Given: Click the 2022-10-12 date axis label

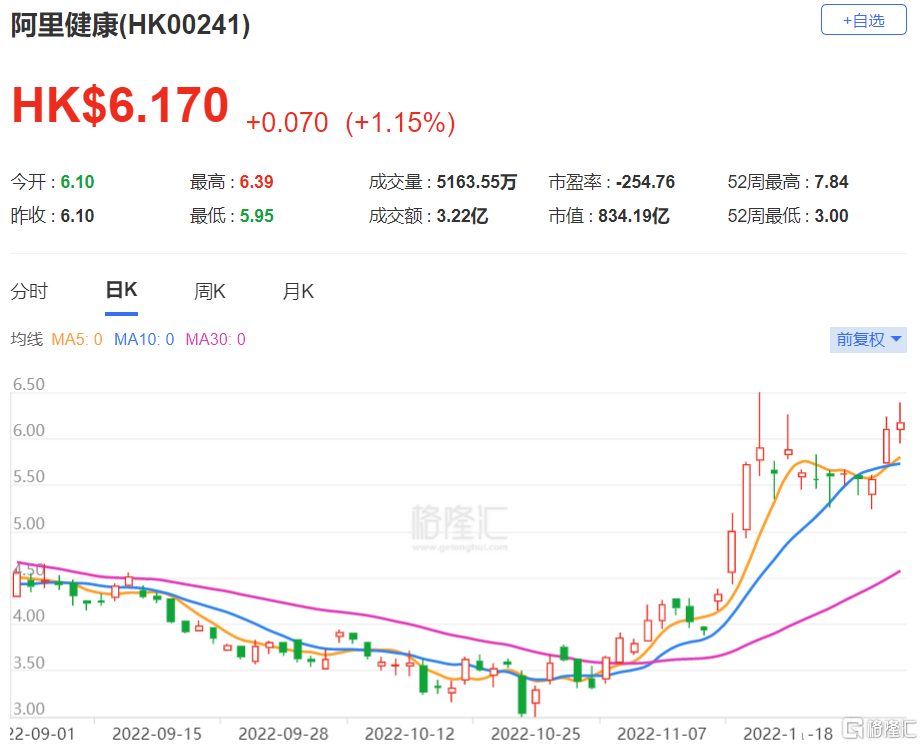Looking at the screenshot, I should (x=410, y=734).
